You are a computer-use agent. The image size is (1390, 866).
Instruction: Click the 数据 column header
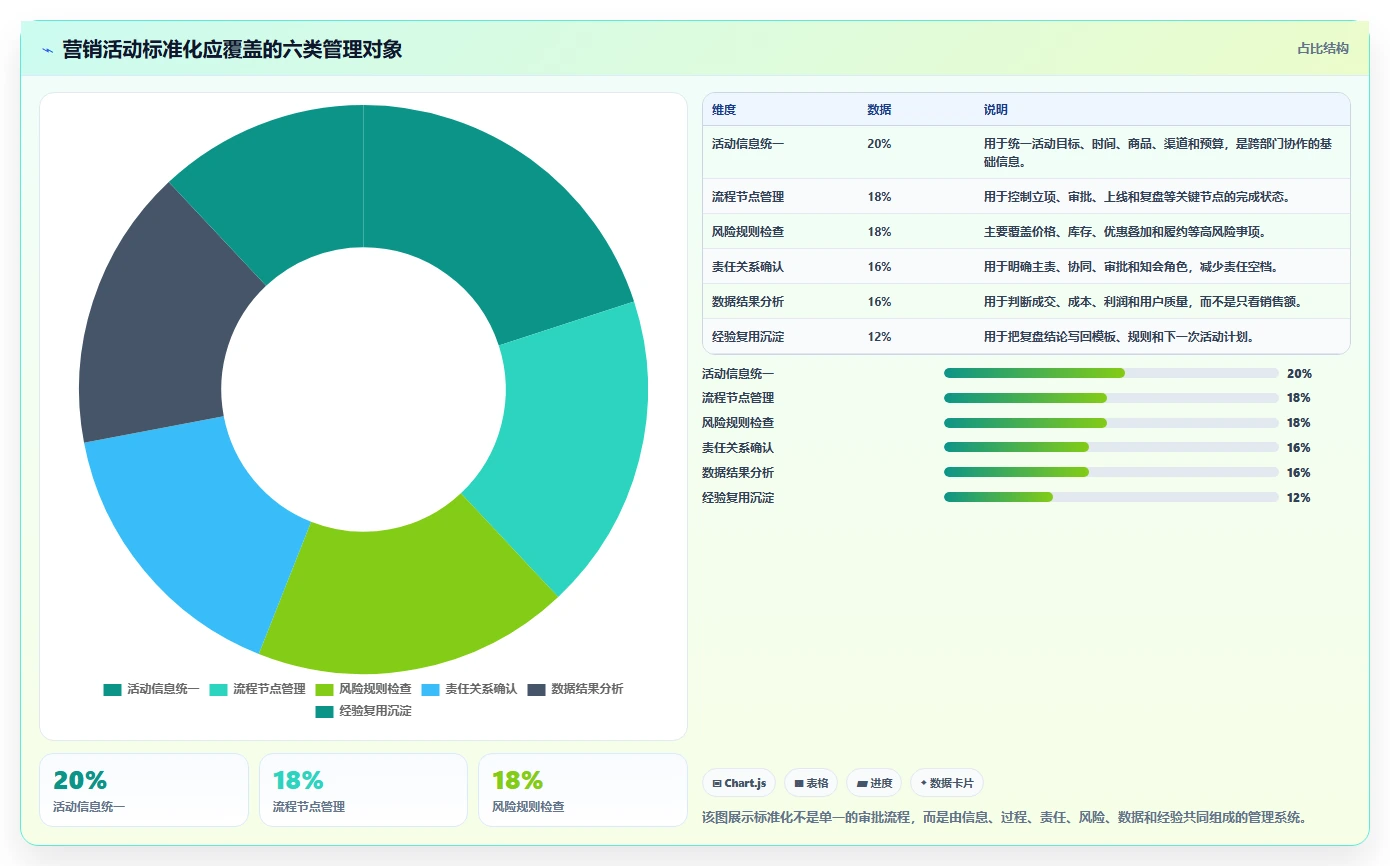click(879, 109)
